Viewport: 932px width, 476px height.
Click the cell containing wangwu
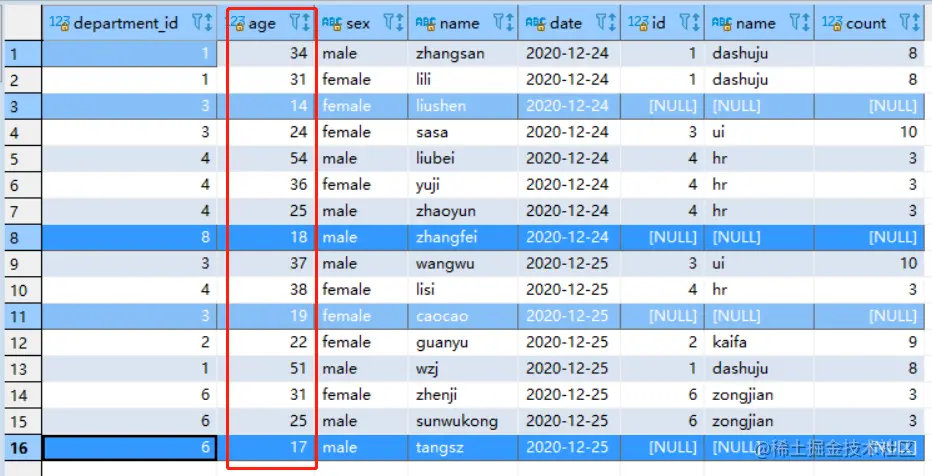tap(463, 264)
